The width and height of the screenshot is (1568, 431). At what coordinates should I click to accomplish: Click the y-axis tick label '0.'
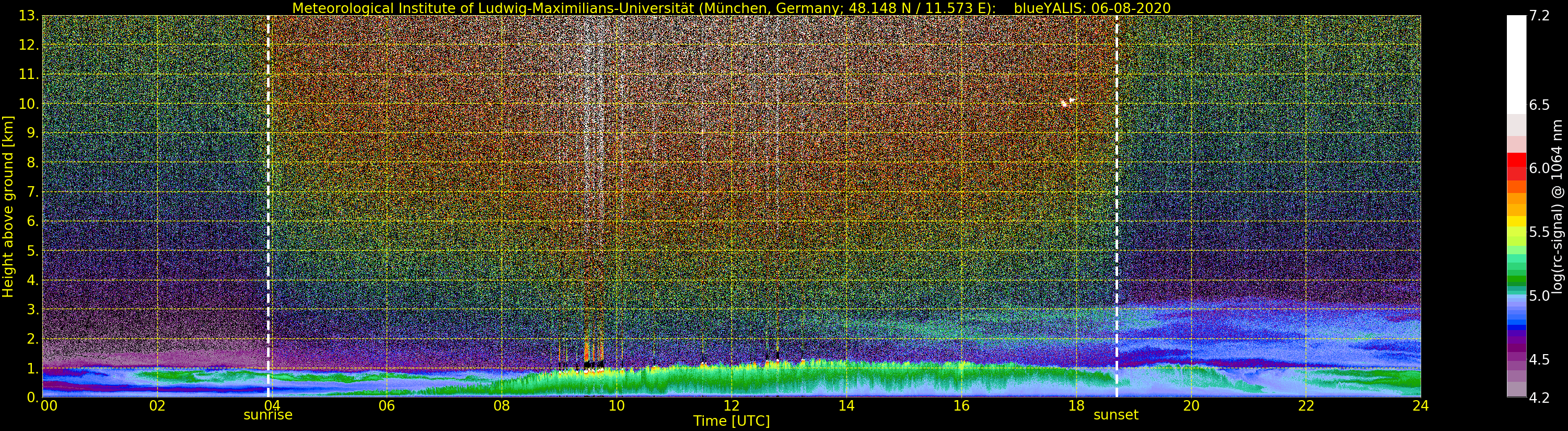pyautogui.click(x=33, y=397)
